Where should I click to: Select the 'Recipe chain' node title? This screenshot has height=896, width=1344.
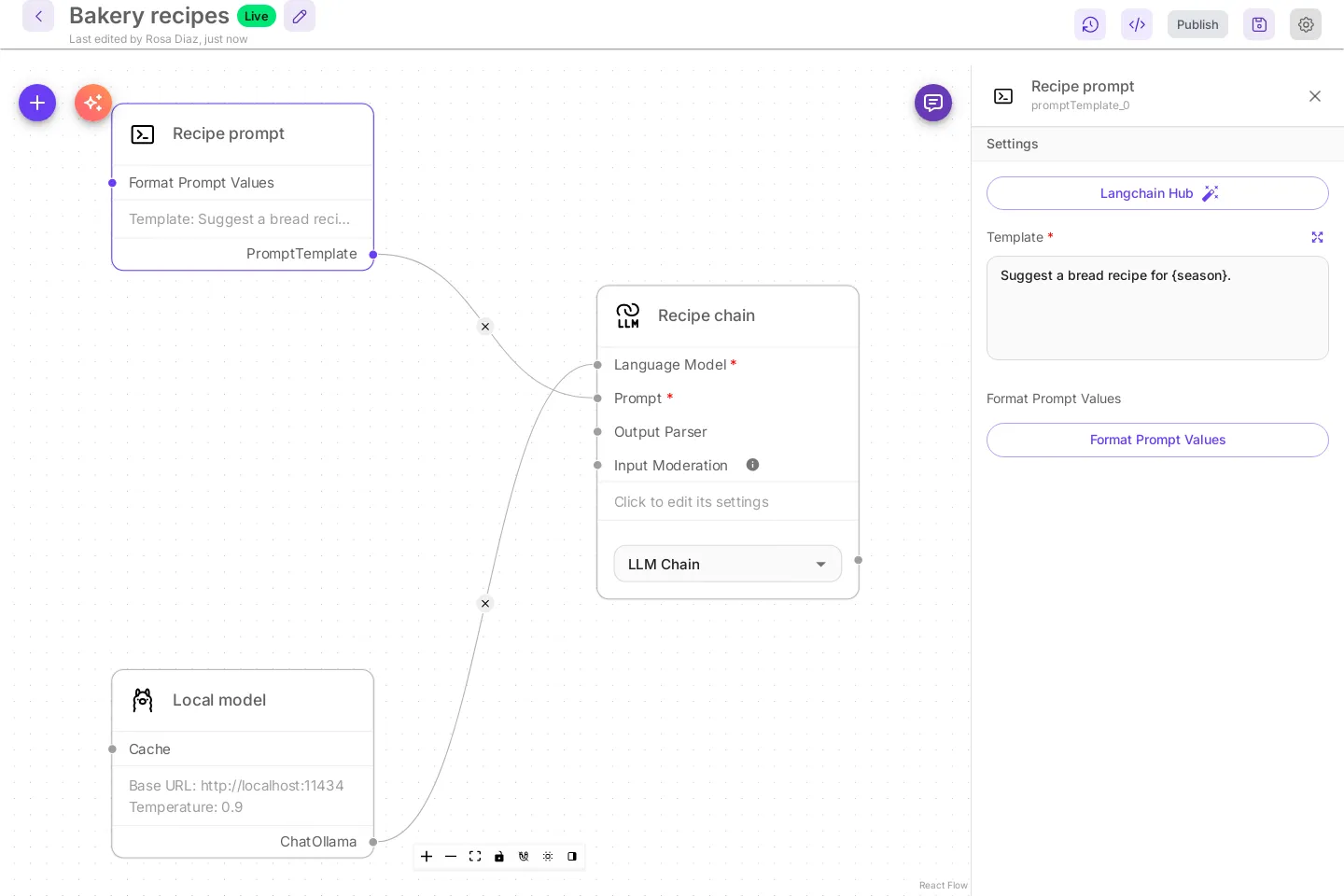pyautogui.click(x=707, y=315)
